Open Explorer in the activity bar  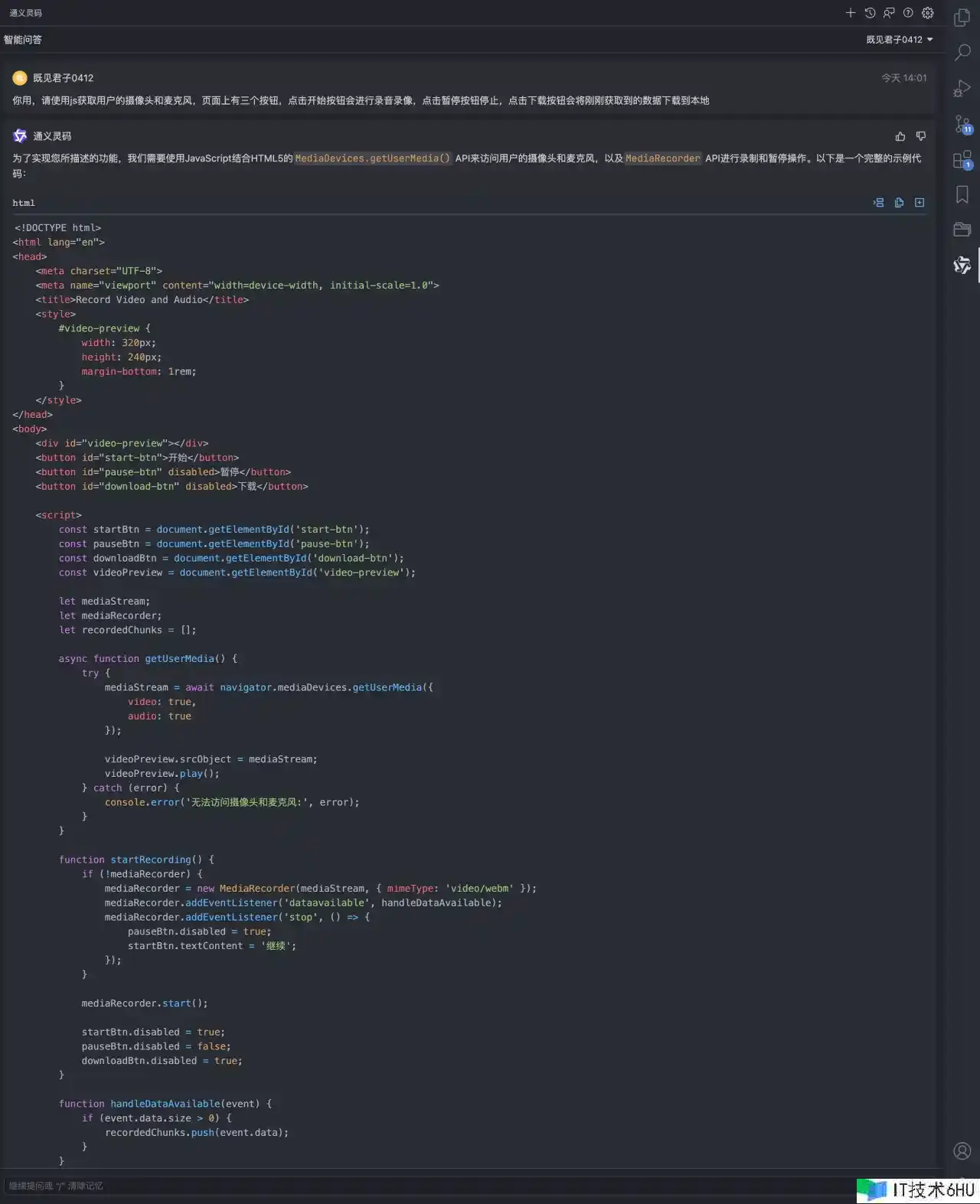pyautogui.click(x=962, y=17)
